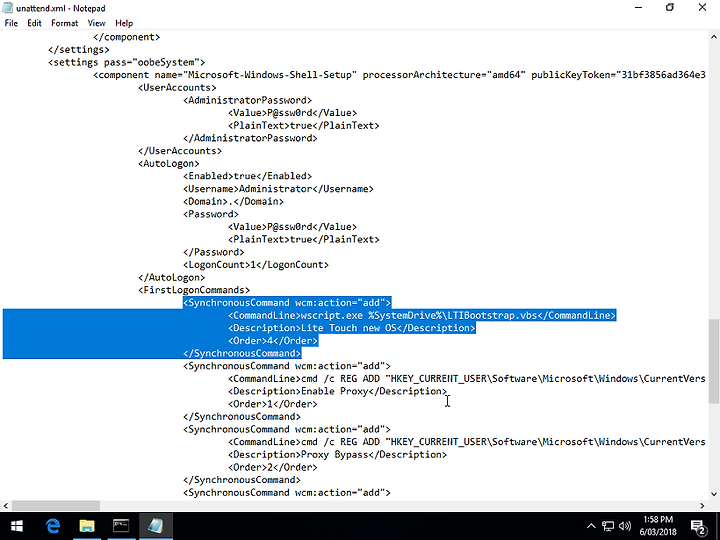The width and height of the screenshot is (720, 540).
Task: Show hidden tray icons chevron
Action: click(x=591, y=526)
